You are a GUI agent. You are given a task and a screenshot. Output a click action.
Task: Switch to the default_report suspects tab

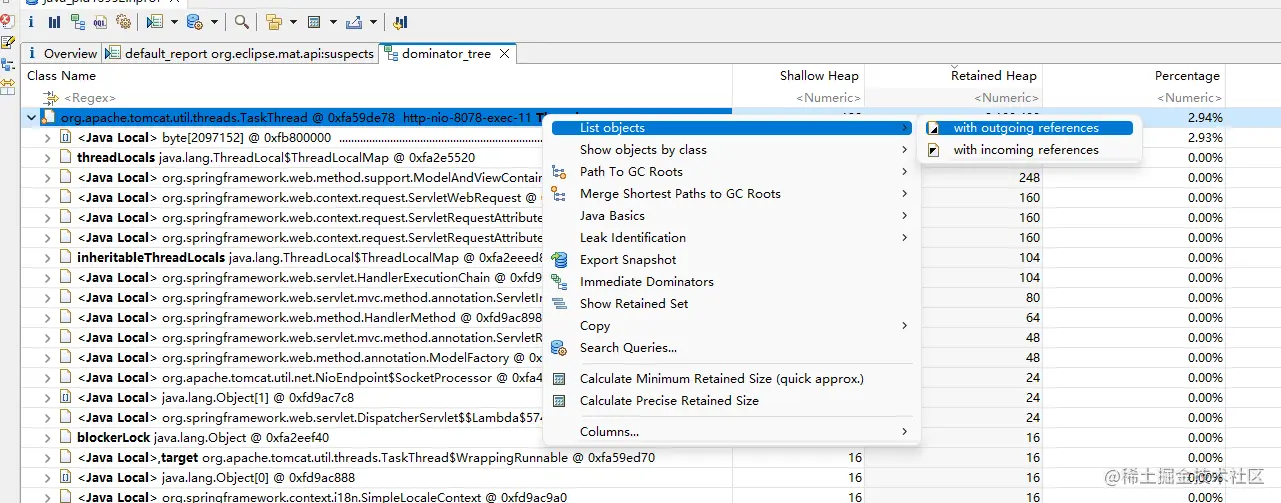tap(240, 54)
